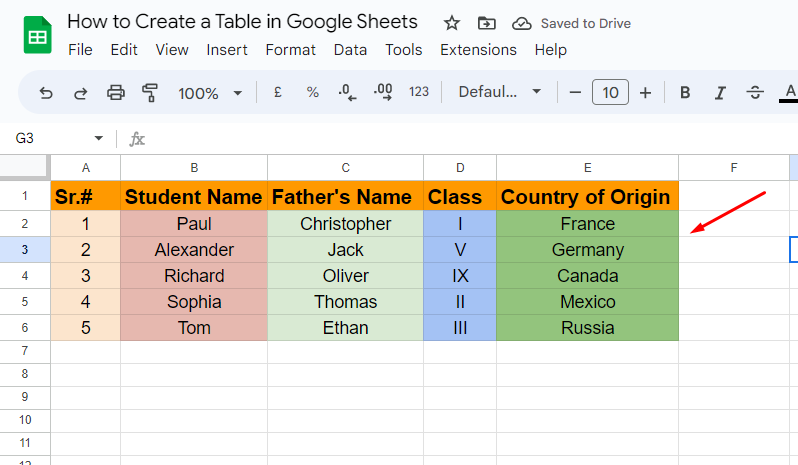This screenshot has width=798, height=465.
Task: Open the Insert menu
Action: coord(227,50)
